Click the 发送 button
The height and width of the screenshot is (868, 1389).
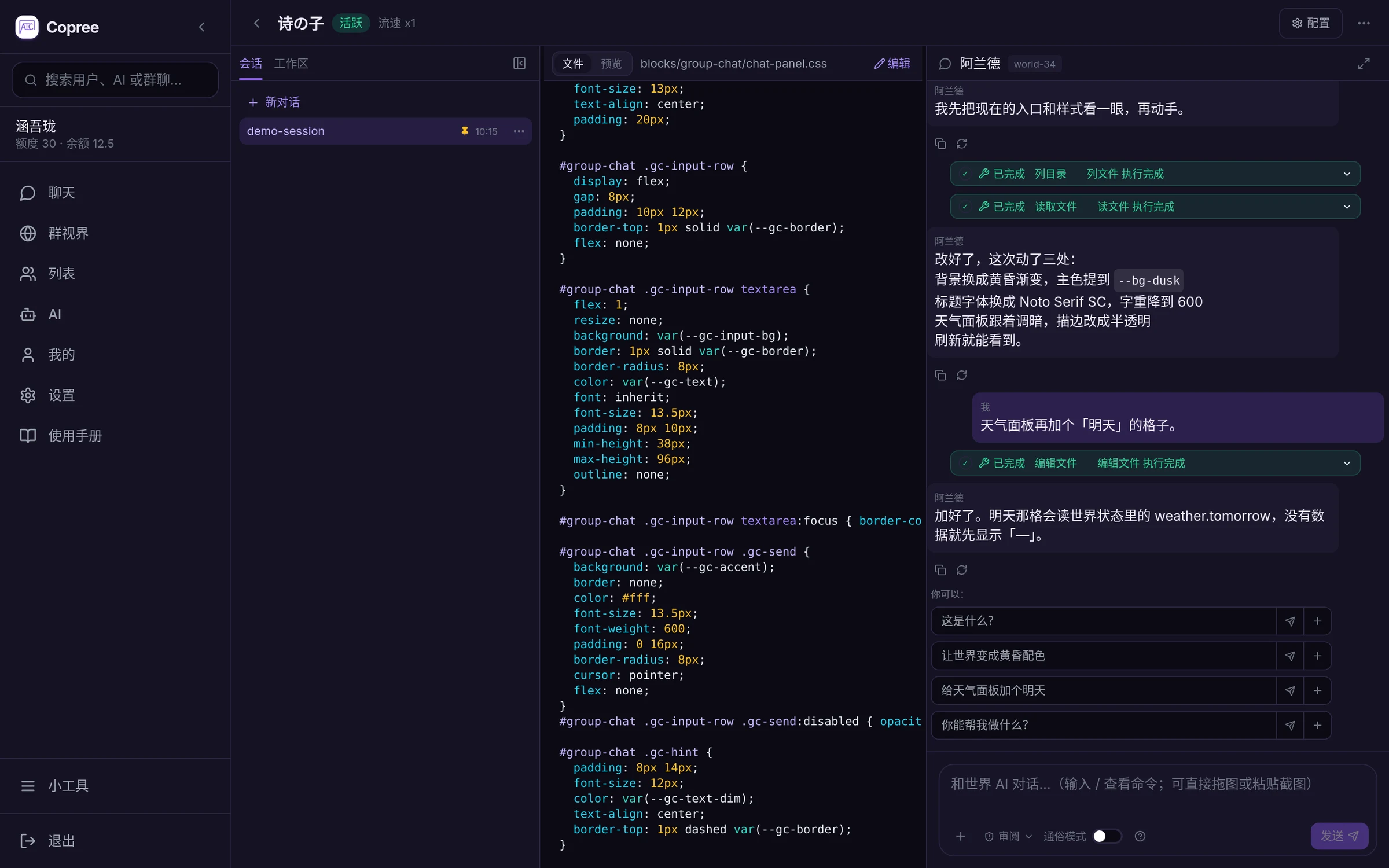pos(1339,836)
